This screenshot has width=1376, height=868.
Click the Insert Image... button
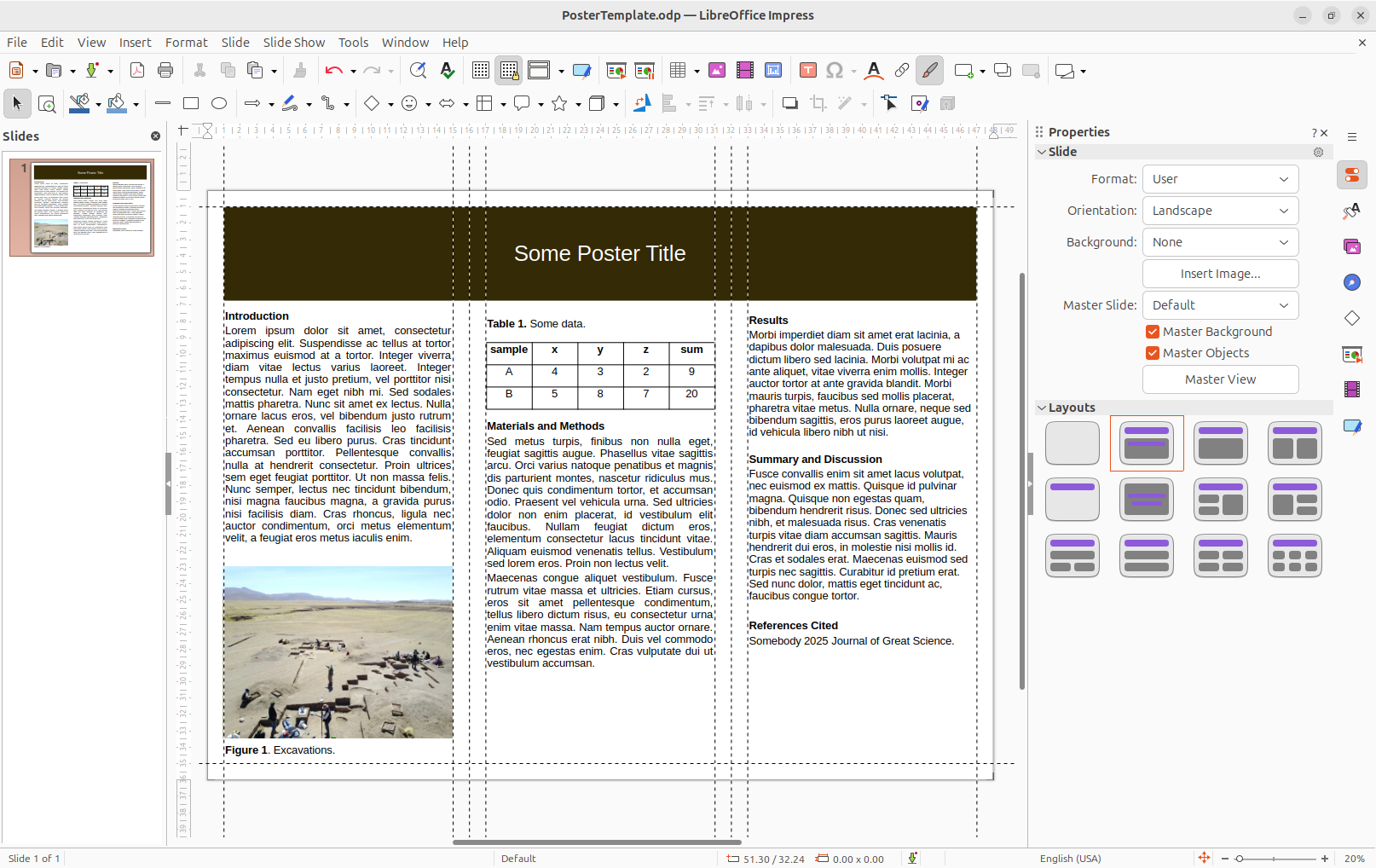tap(1220, 274)
